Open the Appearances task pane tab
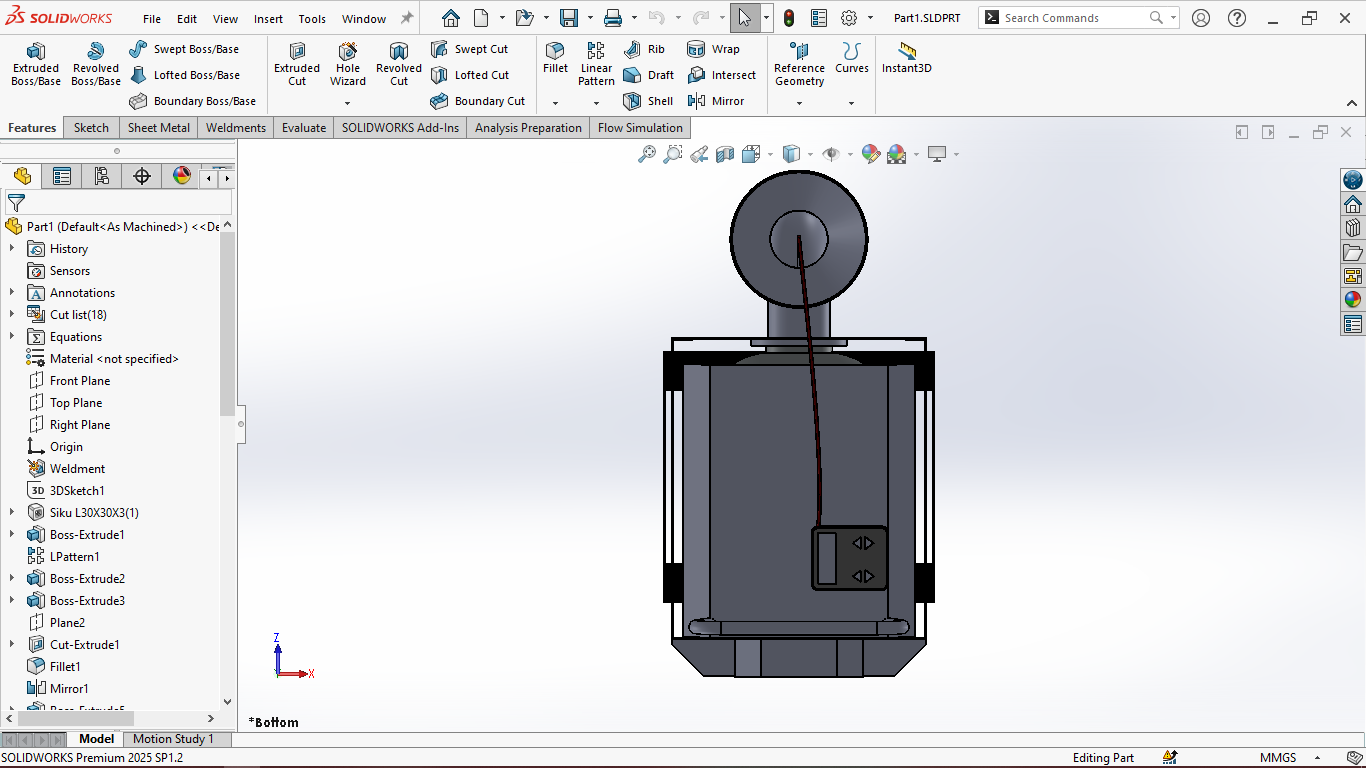 1353,299
